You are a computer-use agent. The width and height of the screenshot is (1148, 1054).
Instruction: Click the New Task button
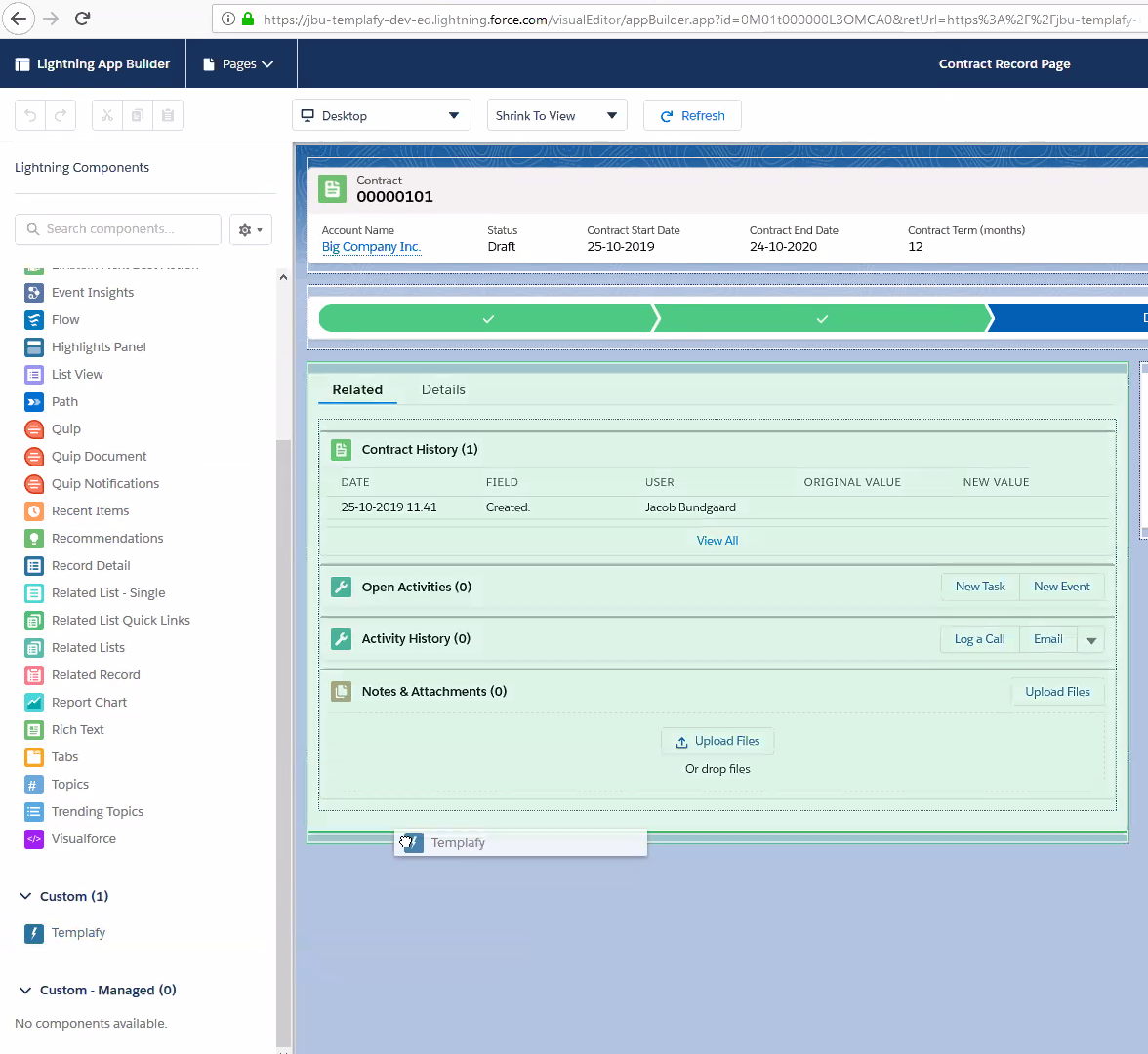pos(980,588)
